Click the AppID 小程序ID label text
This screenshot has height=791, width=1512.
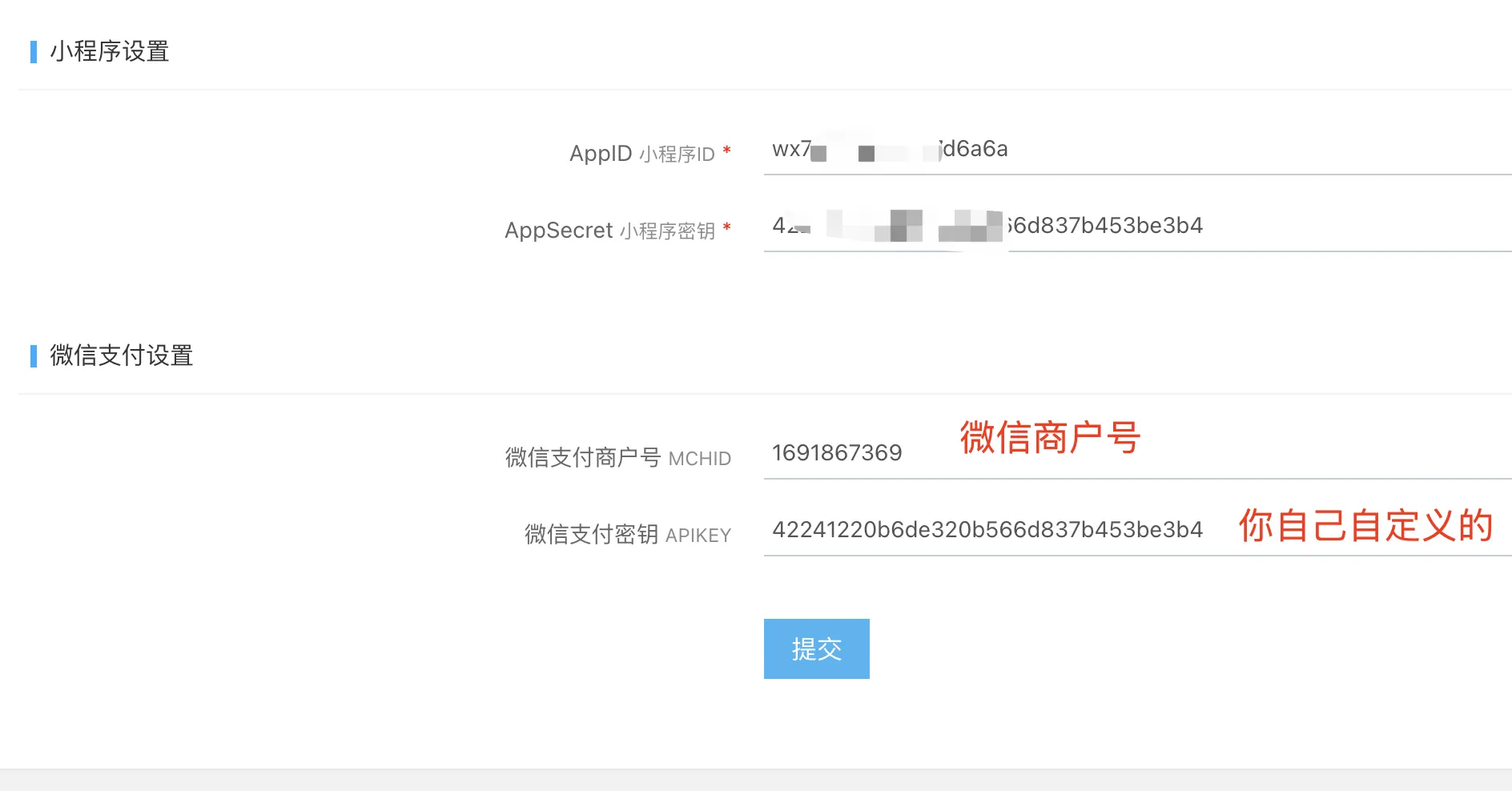pyautogui.click(x=641, y=154)
